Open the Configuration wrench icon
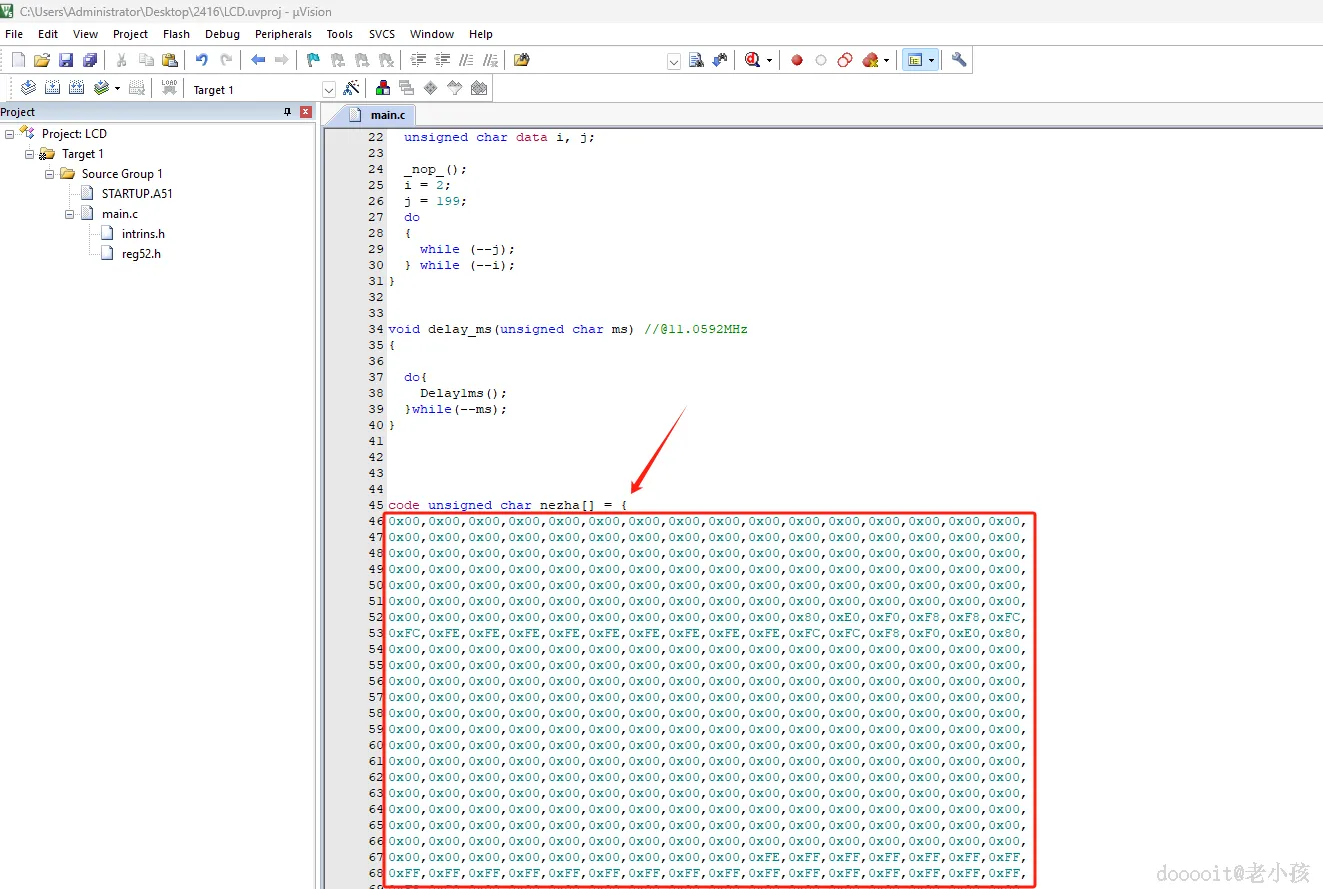This screenshot has width=1323, height=889. tap(959, 60)
